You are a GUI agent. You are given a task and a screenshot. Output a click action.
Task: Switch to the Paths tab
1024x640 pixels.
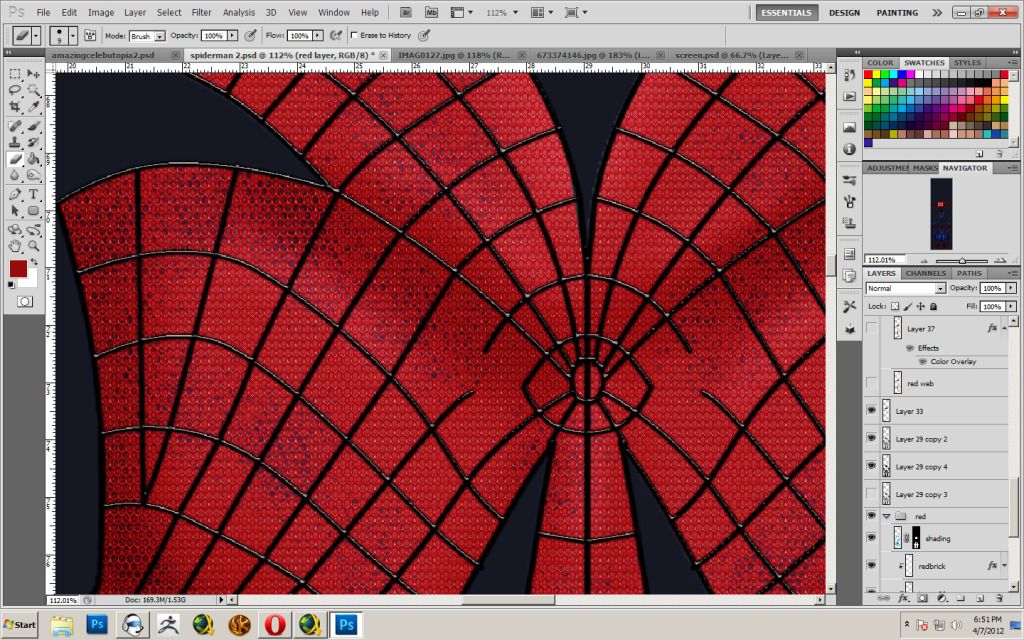click(x=969, y=273)
